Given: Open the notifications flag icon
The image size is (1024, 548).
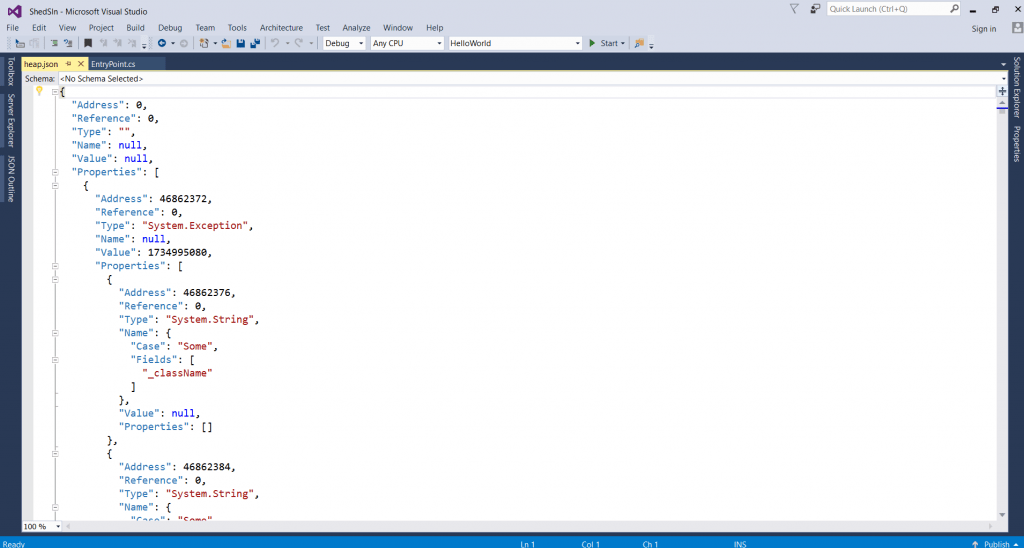Looking at the screenshot, I should click(794, 9).
